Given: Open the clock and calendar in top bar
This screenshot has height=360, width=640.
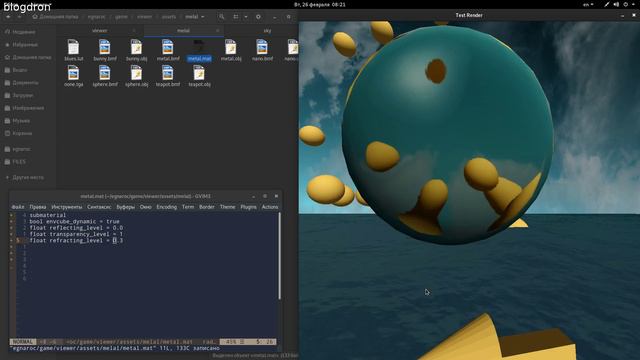Looking at the screenshot, I should tap(320, 4).
